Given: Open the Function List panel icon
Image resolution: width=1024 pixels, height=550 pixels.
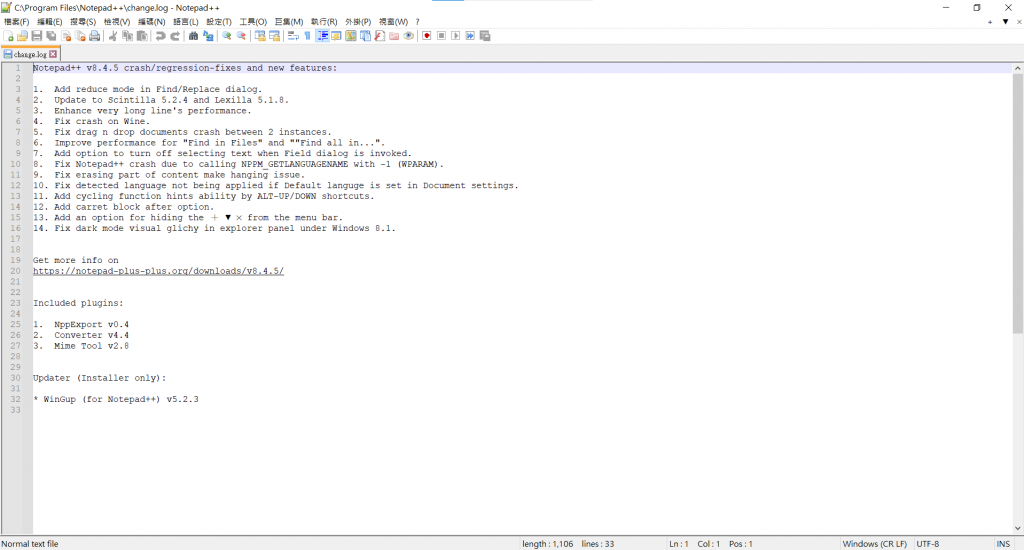Looking at the screenshot, I should [x=379, y=36].
